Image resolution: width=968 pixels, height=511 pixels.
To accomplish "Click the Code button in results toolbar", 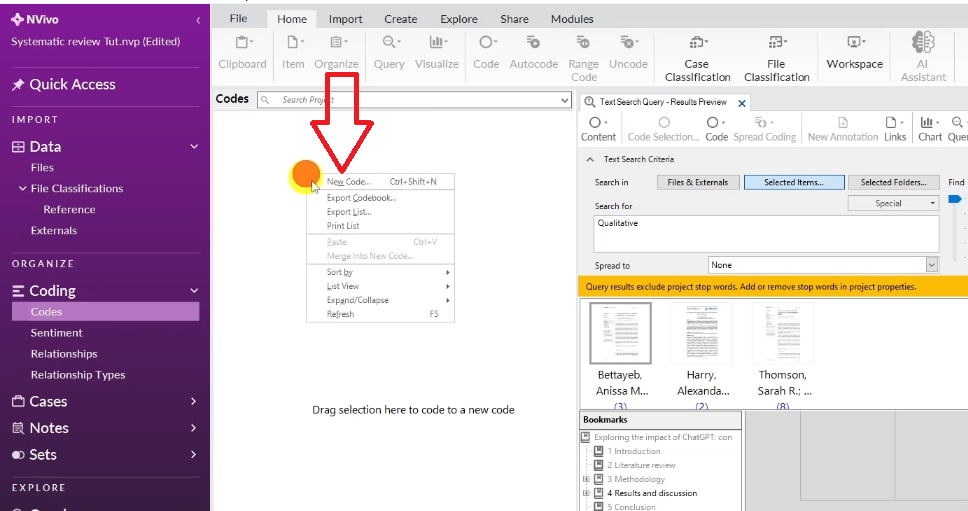I will coord(716,130).
